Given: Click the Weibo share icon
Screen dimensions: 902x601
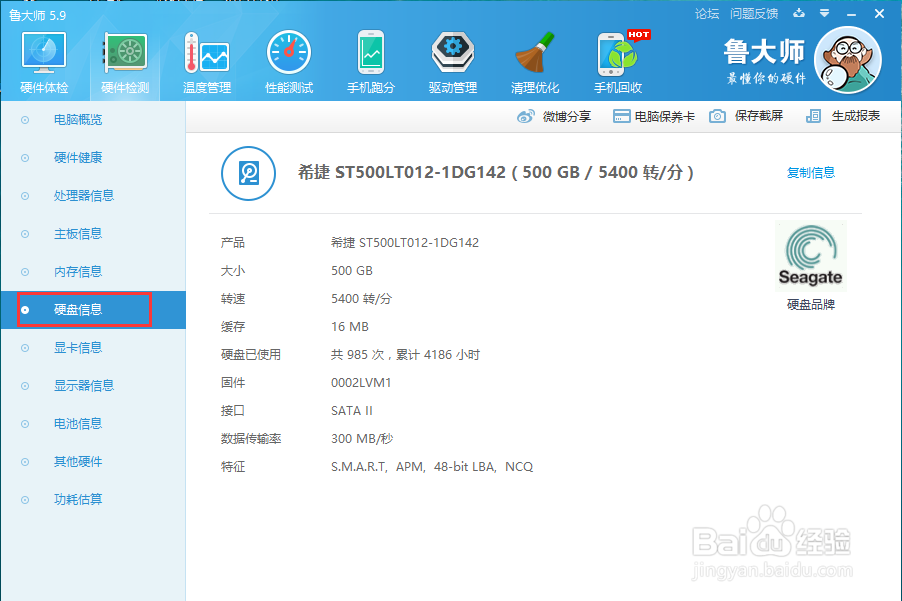Looking at the screenshot, I should click(x=525, y=116).
